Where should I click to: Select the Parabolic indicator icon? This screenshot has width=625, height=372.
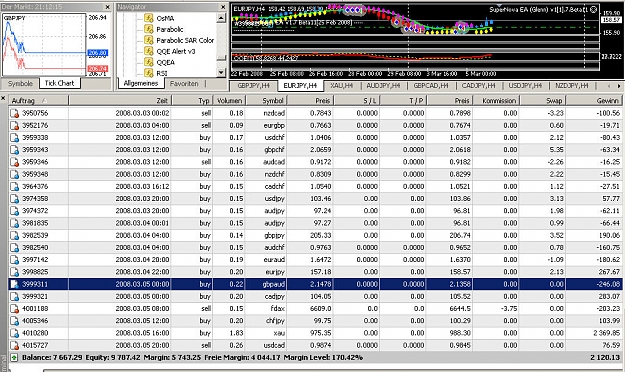149,29
